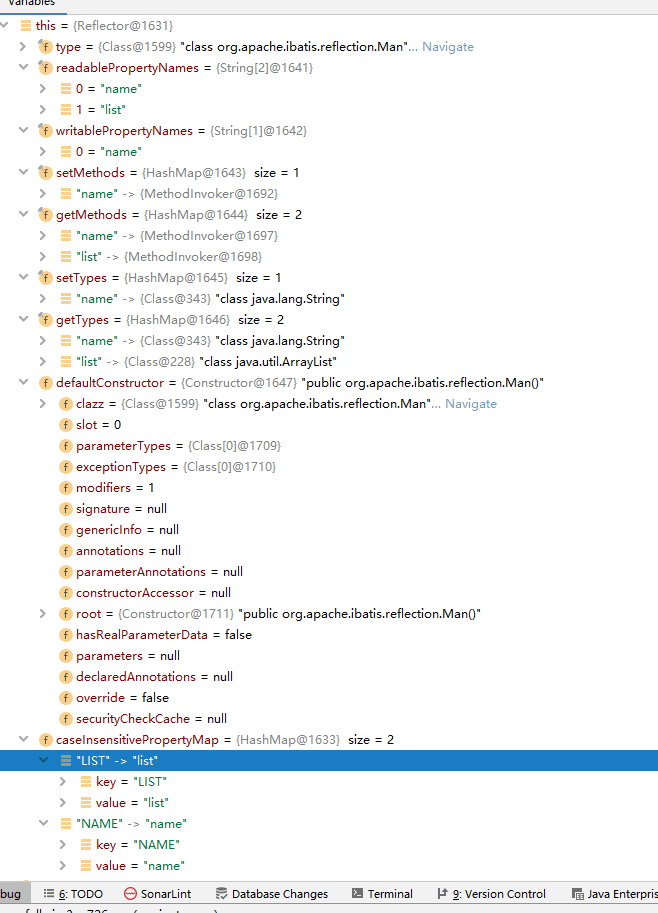
Task: Open the Version Control tool window
Action: pos(491,894)
